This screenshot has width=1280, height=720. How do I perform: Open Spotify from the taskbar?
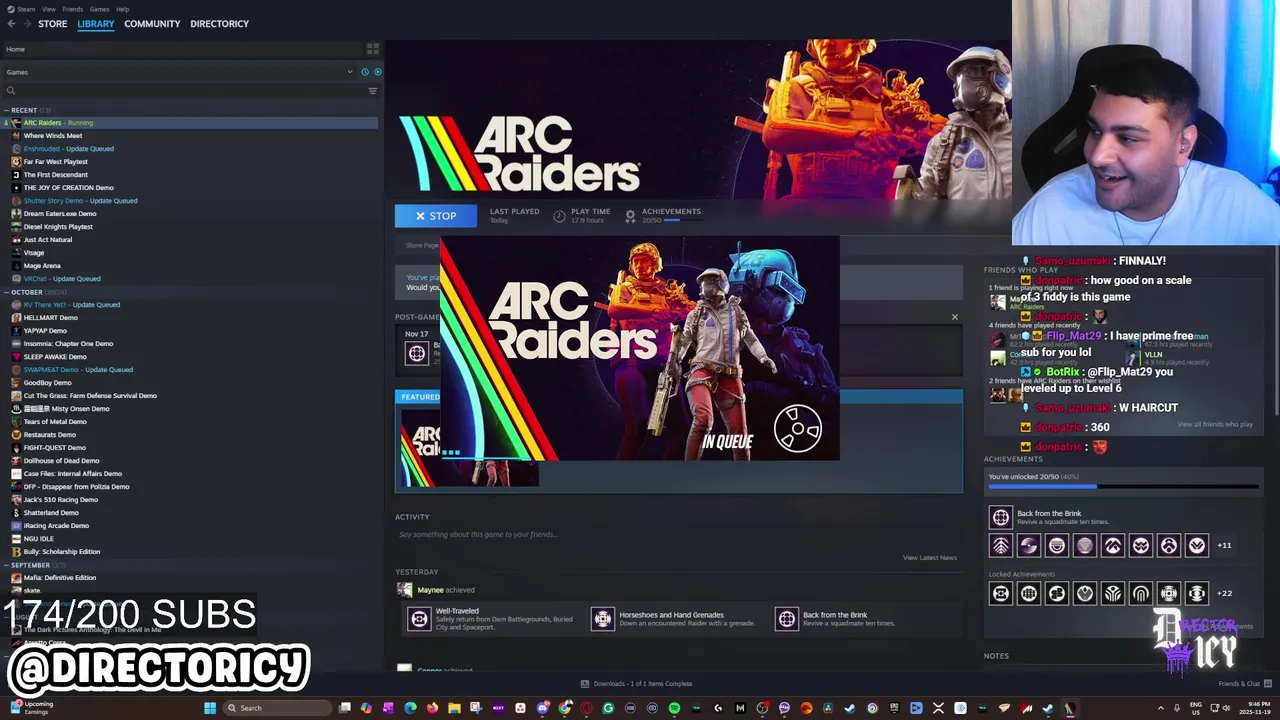674,708
